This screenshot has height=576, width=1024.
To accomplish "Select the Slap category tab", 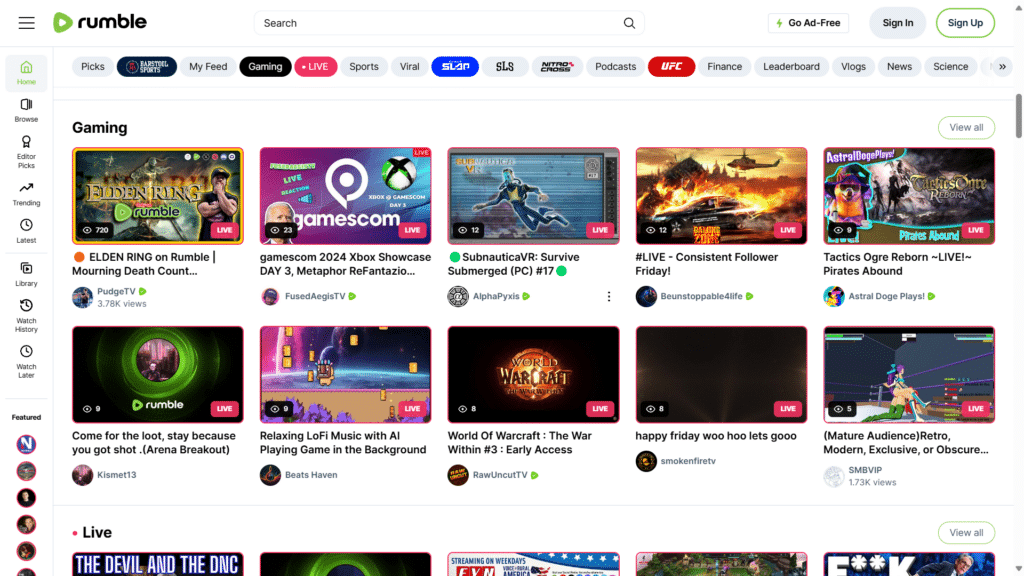I will point(455,67).
